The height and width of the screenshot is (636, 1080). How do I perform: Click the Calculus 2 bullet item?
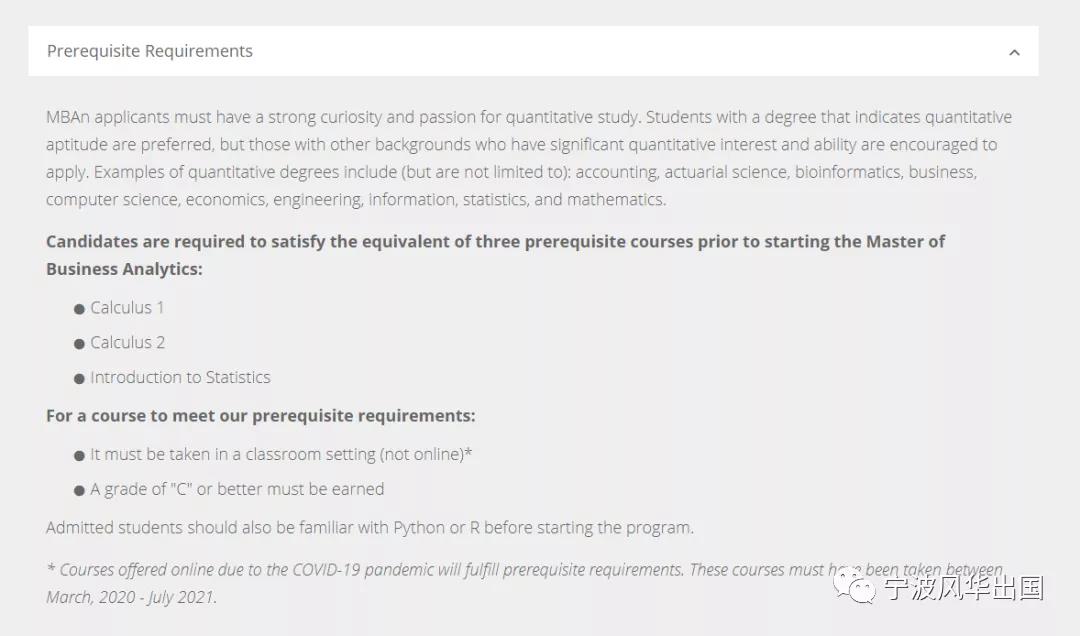click(127, 342)
